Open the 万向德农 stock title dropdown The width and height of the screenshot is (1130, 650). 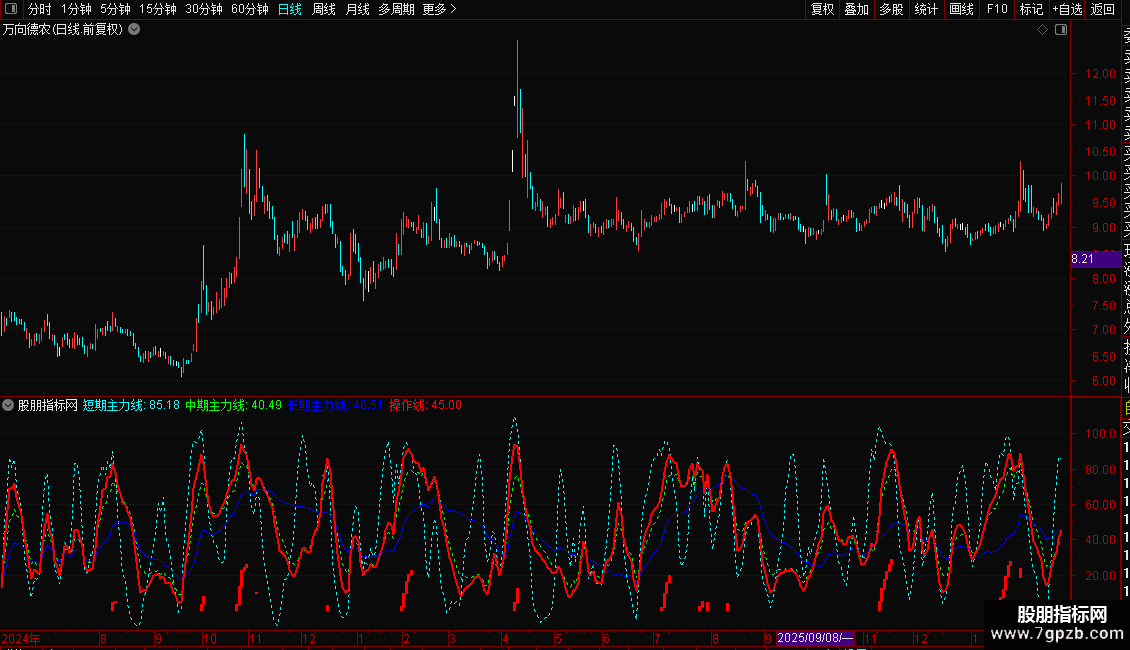(x=134, y=30)
